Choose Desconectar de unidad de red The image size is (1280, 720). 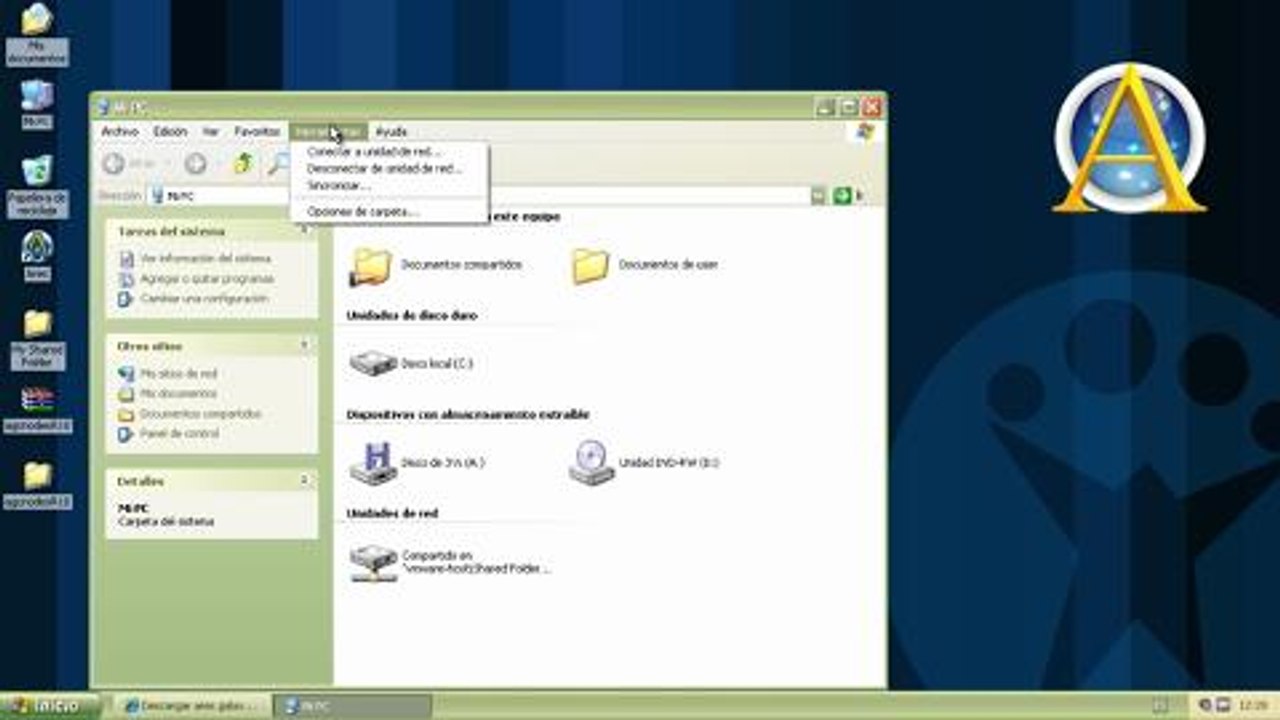(x=389, y=169)
